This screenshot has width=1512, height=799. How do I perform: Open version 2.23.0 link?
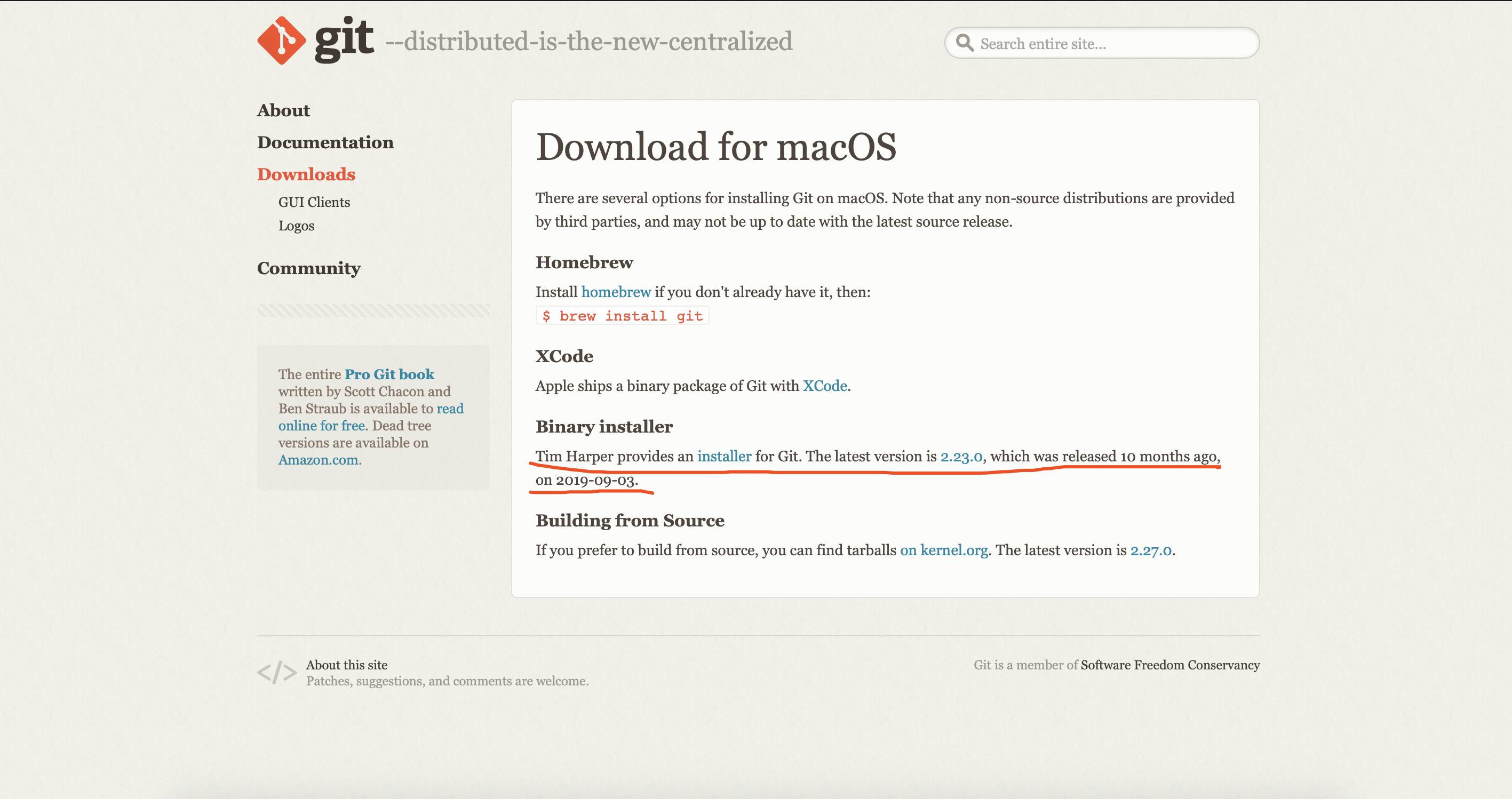tap(961, 457)
